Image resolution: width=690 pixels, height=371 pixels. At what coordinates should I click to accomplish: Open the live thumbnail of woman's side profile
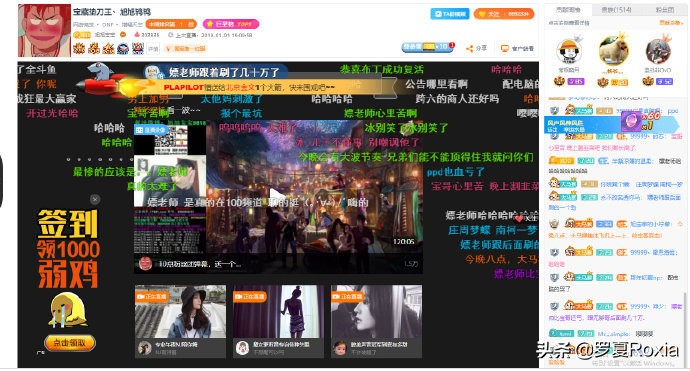(376, 321)
